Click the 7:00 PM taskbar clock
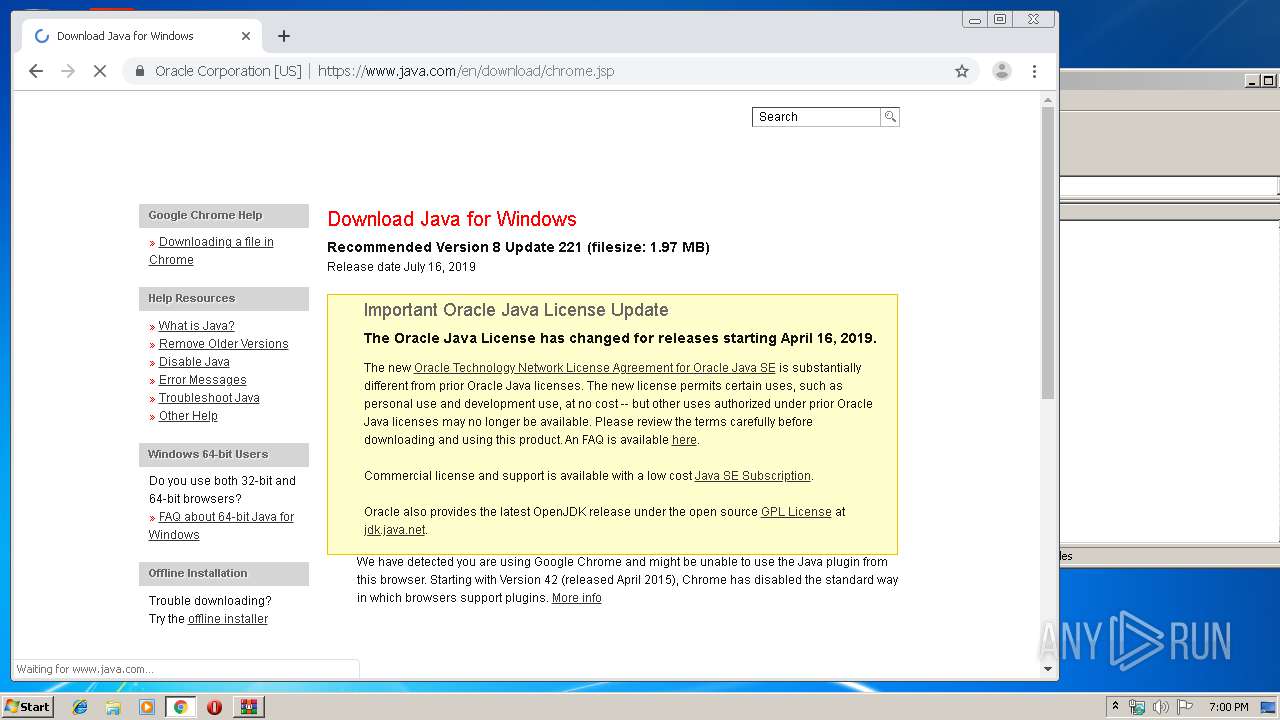 click(1228, 707)
